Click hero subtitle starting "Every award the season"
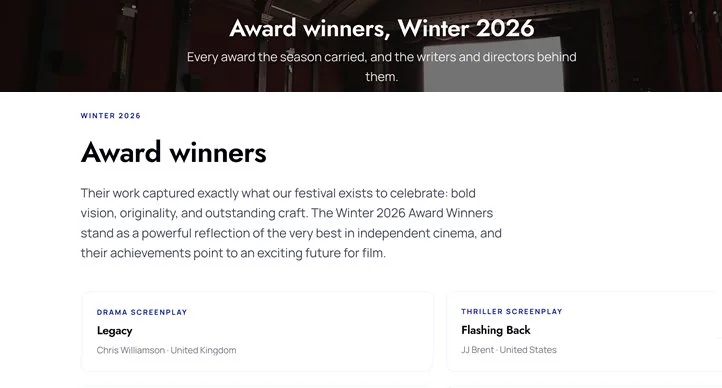The width and height of the screenshot is (722, 388). 382,67
